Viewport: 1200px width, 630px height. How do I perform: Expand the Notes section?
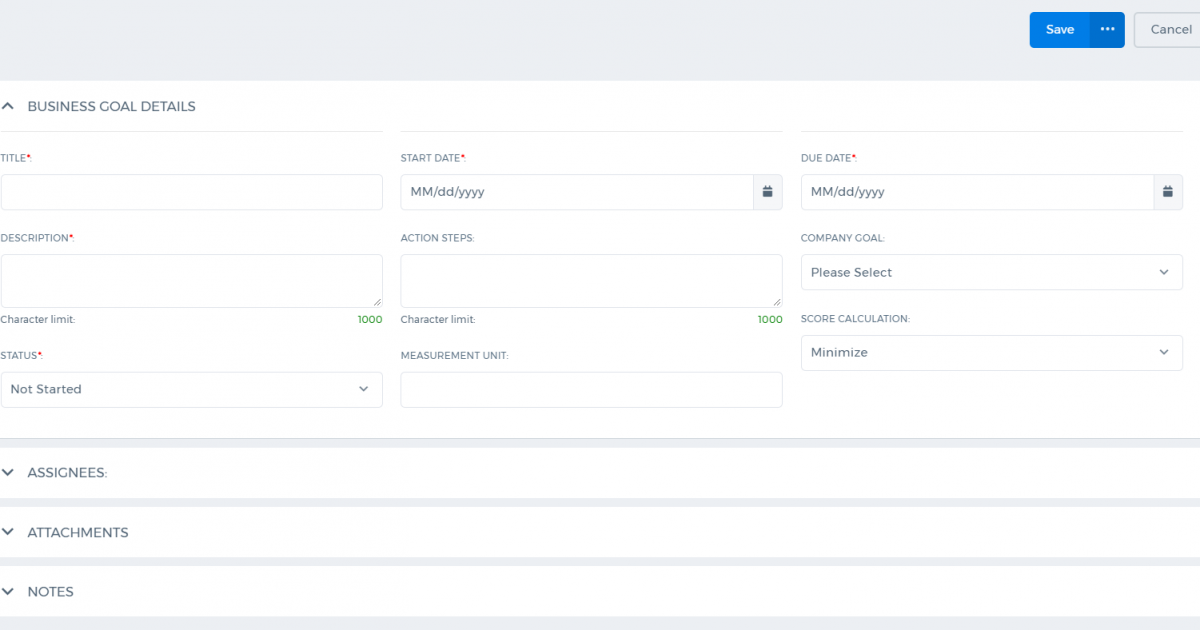[8, 591]
